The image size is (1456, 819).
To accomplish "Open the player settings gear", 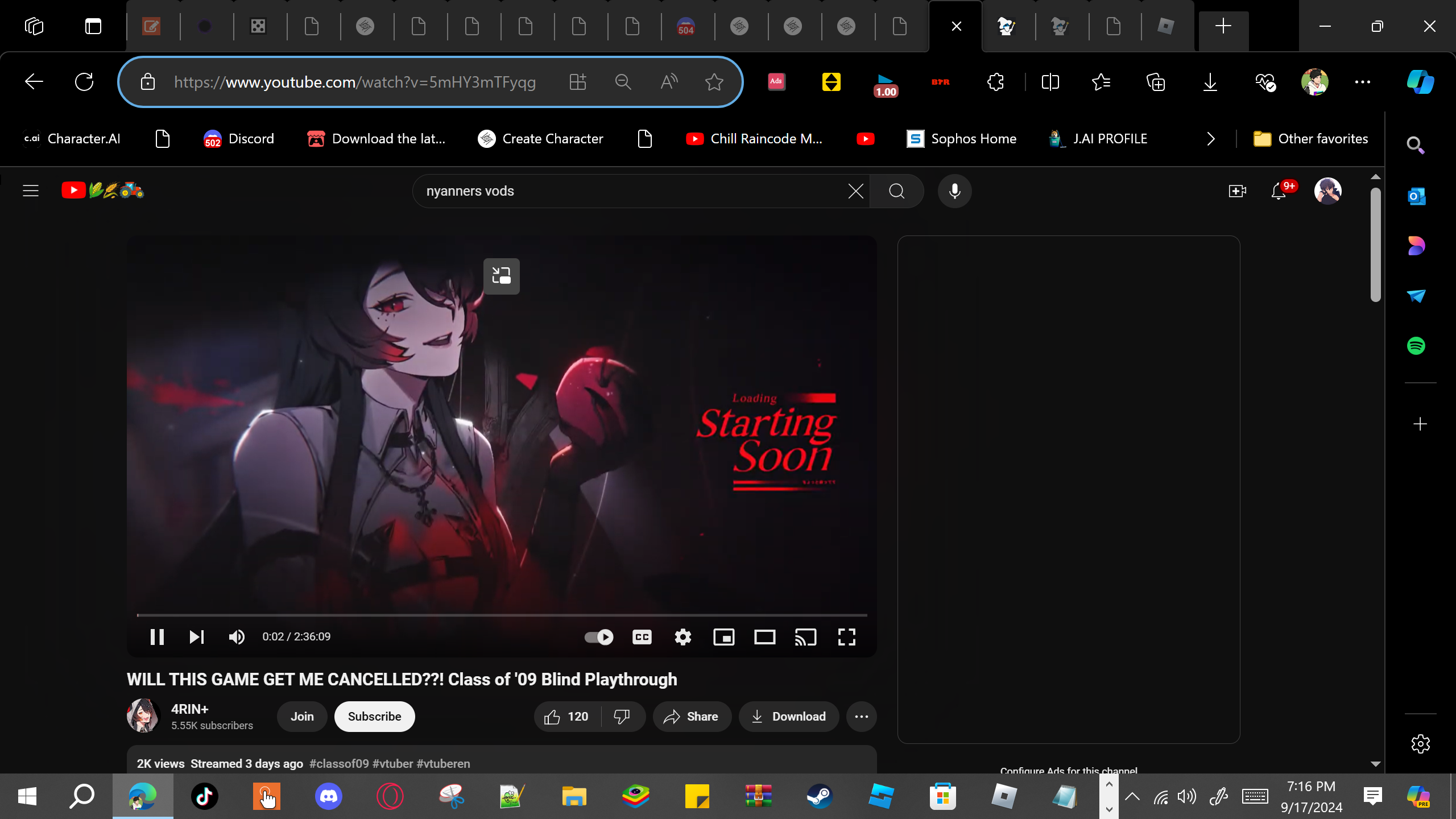I will 682,637.
